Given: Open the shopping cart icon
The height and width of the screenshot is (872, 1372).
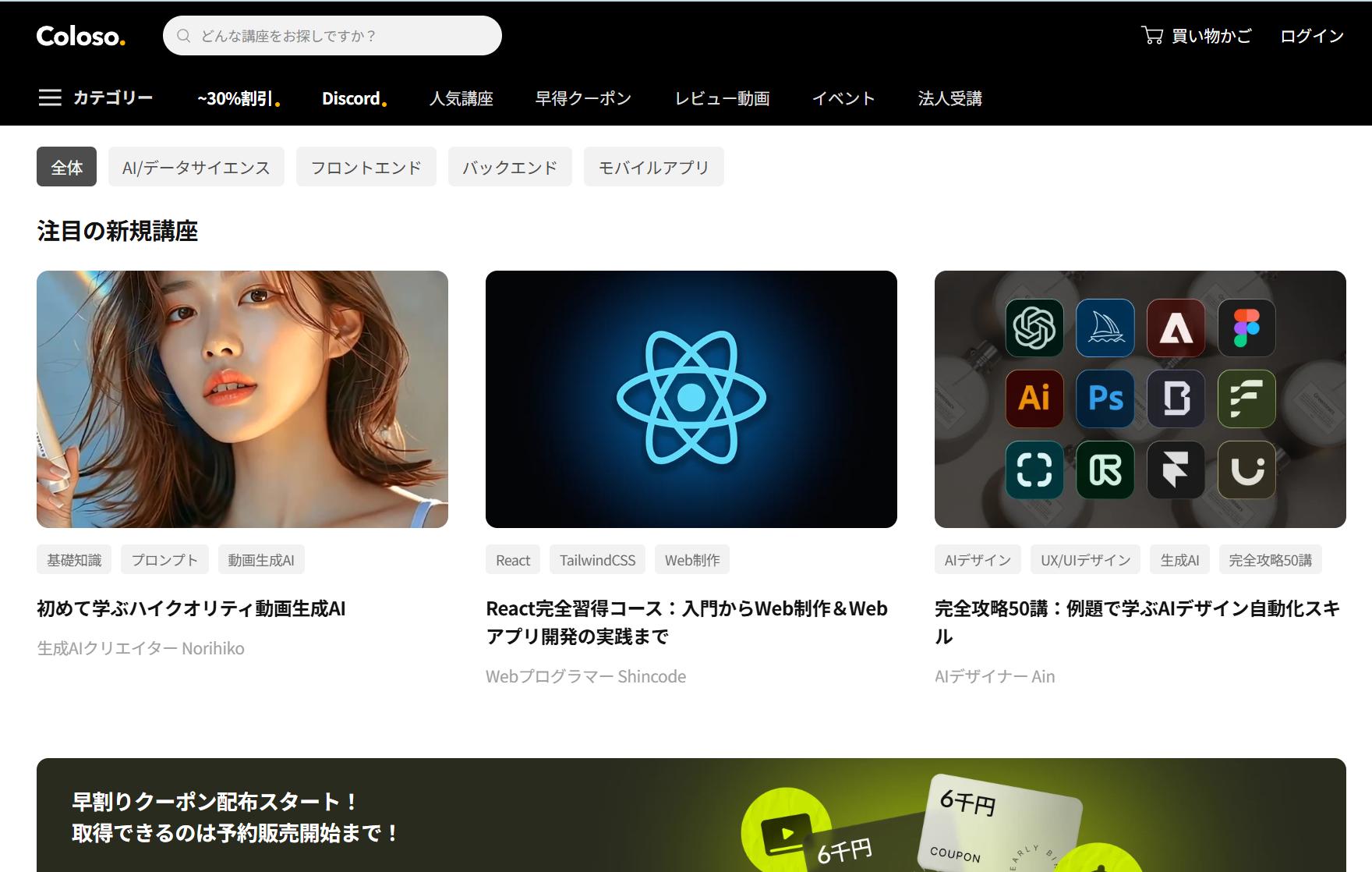Looking at the screenshot, I should tap(1152, 35).
